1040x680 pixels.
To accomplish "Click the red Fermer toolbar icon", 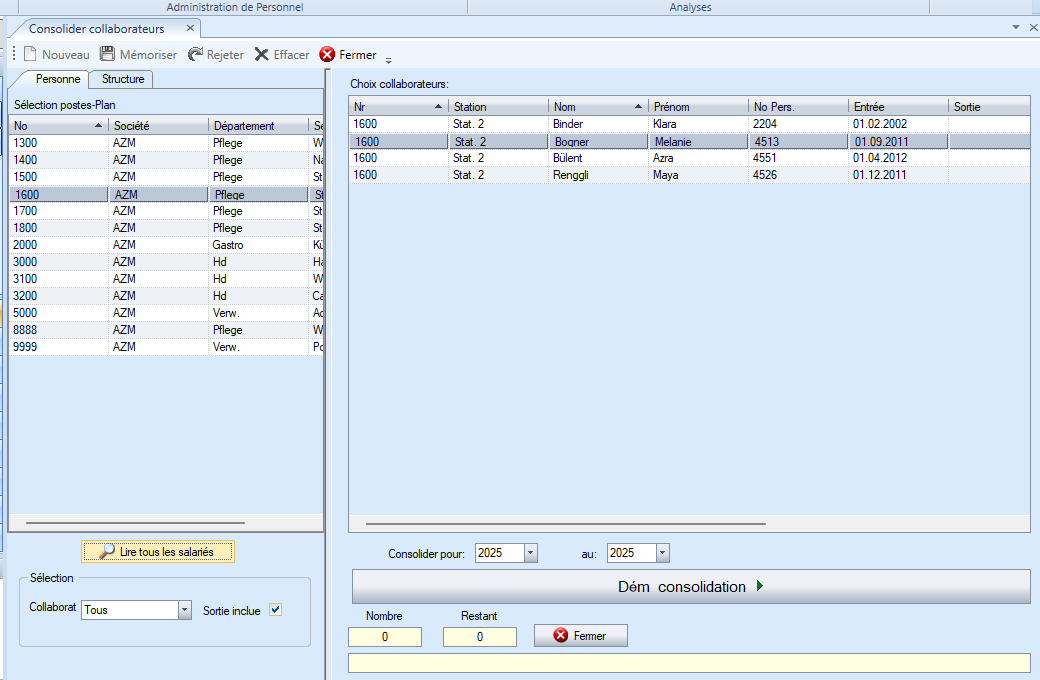I will [x=327, y=55].
